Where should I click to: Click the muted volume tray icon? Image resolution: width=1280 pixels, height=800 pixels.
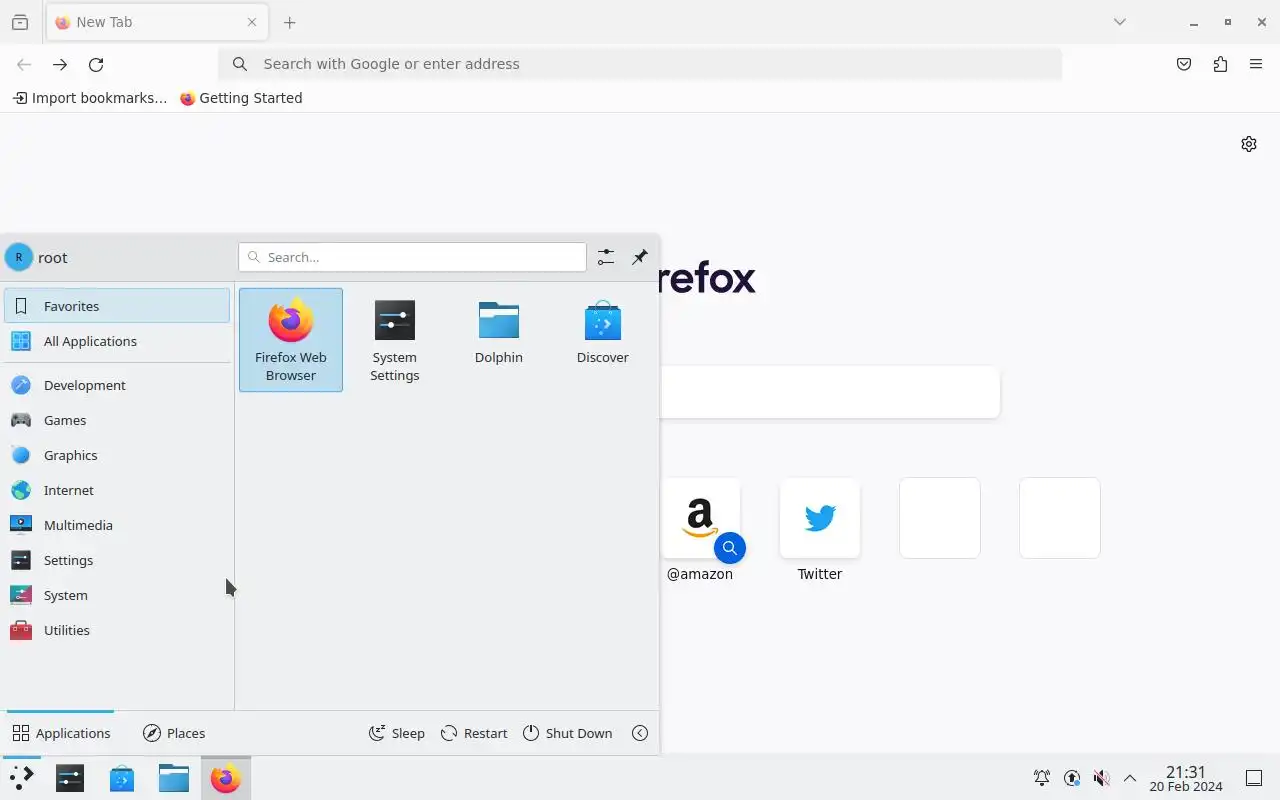point(1101,778)
